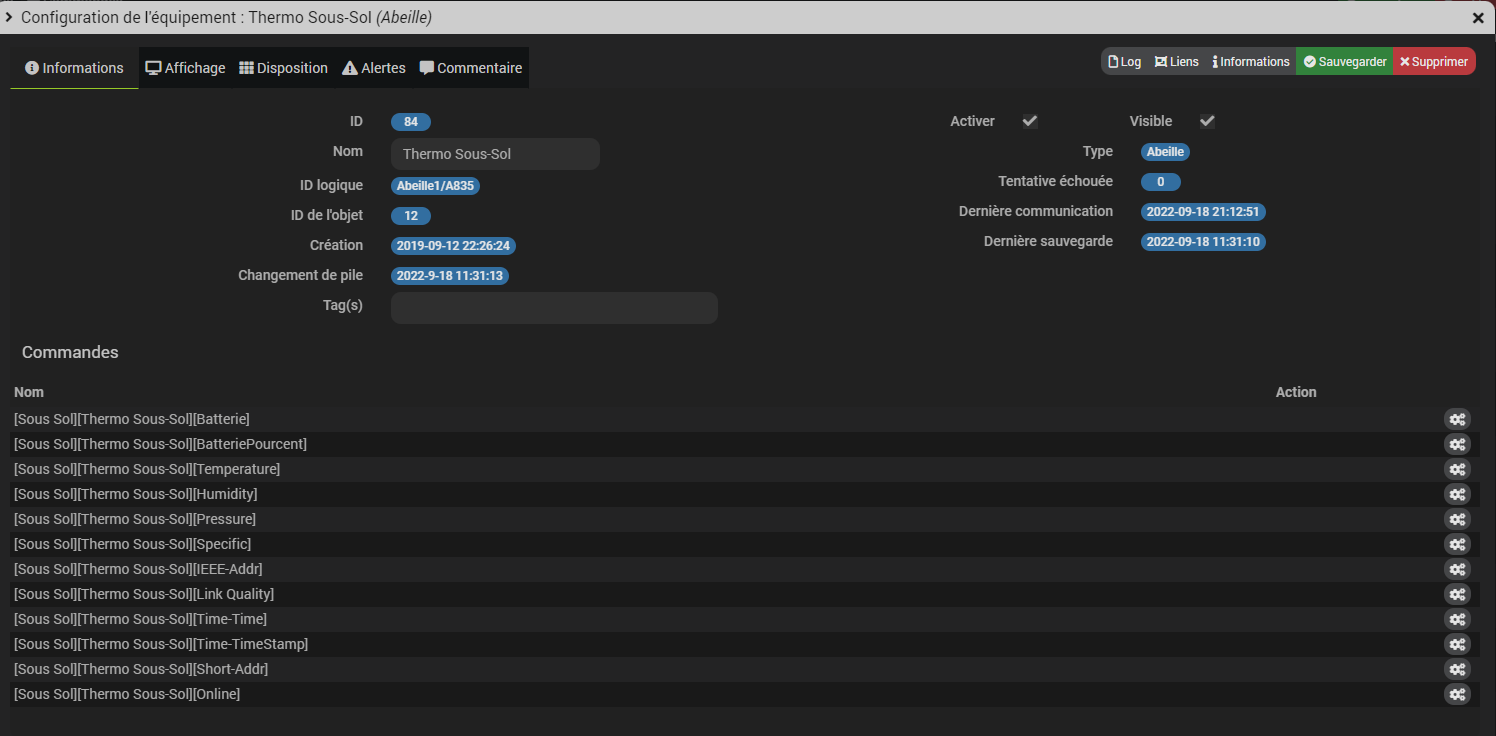Click the Commandes section heading

tap(70, 352)
